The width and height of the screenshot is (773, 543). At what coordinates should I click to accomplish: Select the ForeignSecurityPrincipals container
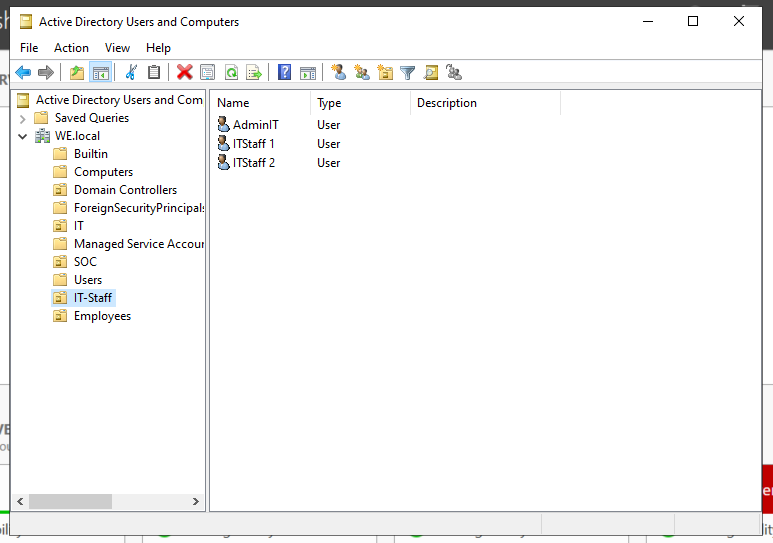point(139,208)
